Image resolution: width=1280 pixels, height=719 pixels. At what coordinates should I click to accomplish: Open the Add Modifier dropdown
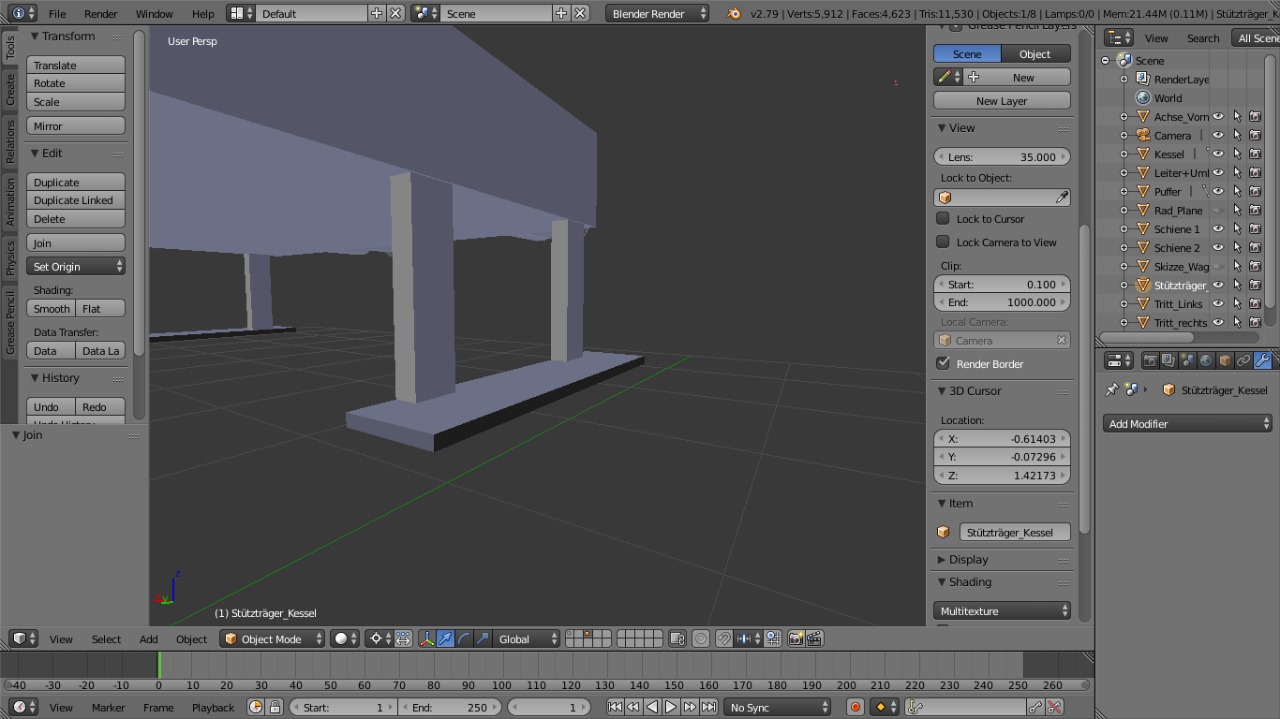[x=1188, y=424]
